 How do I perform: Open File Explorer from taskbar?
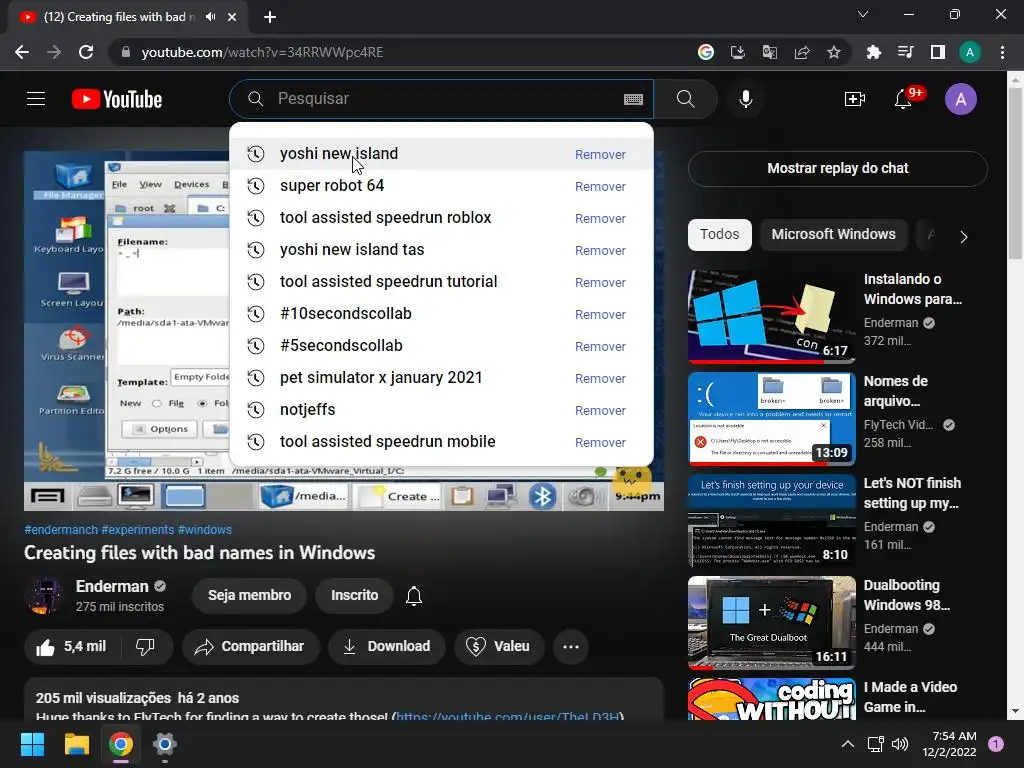(x=76, y=744)
